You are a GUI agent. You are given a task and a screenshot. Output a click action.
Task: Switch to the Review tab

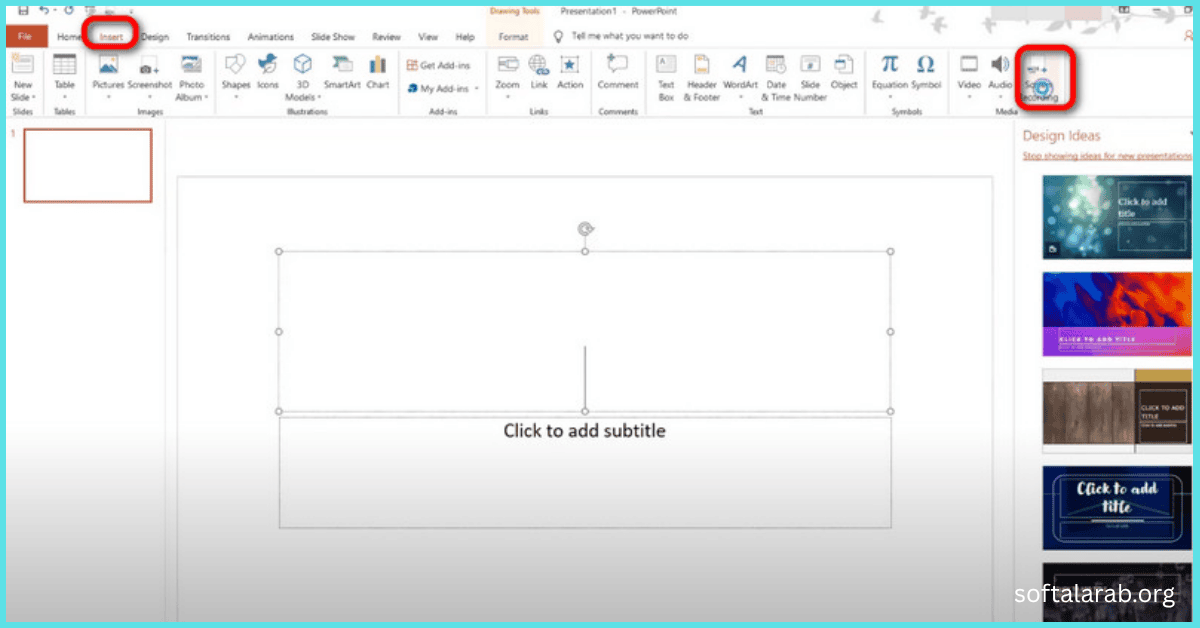pos(386,37)
